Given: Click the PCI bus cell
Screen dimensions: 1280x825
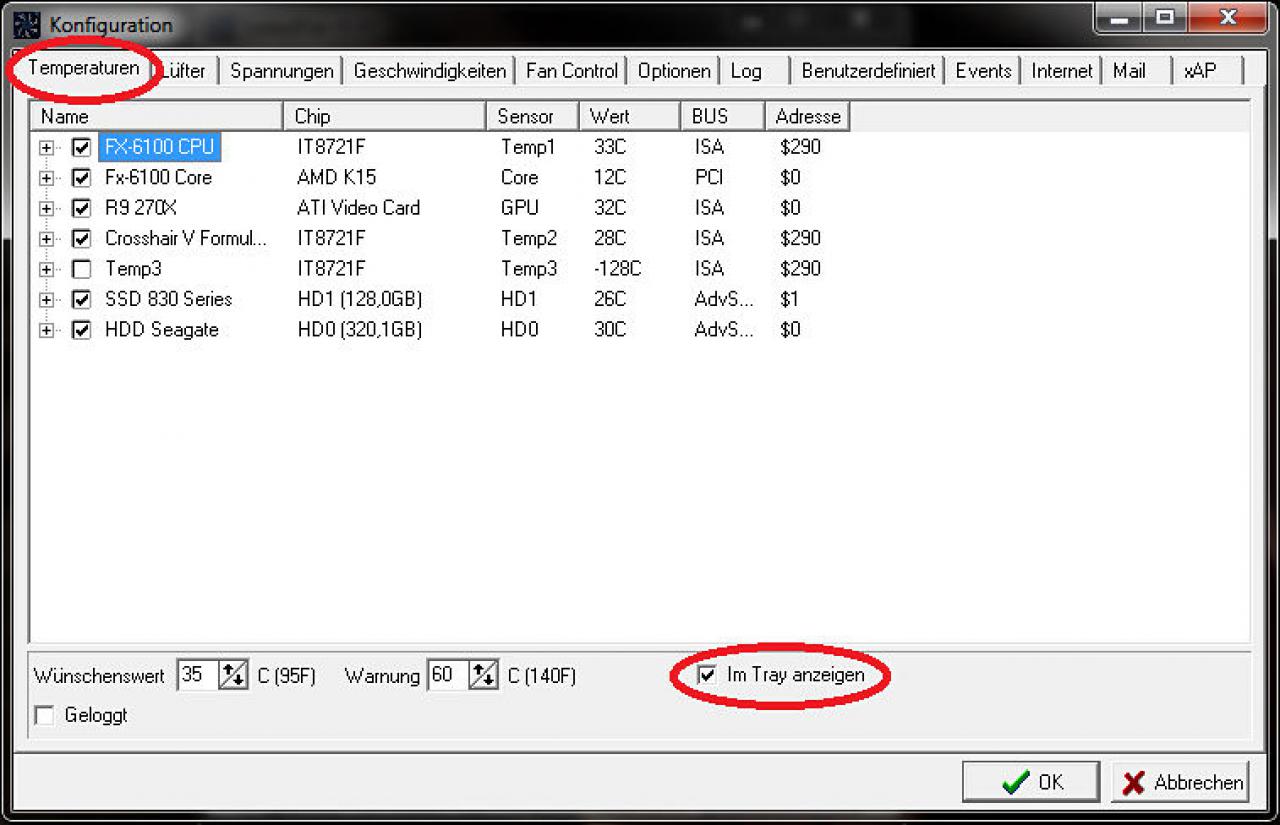Looking at the screenshot, I should (709, 177).
